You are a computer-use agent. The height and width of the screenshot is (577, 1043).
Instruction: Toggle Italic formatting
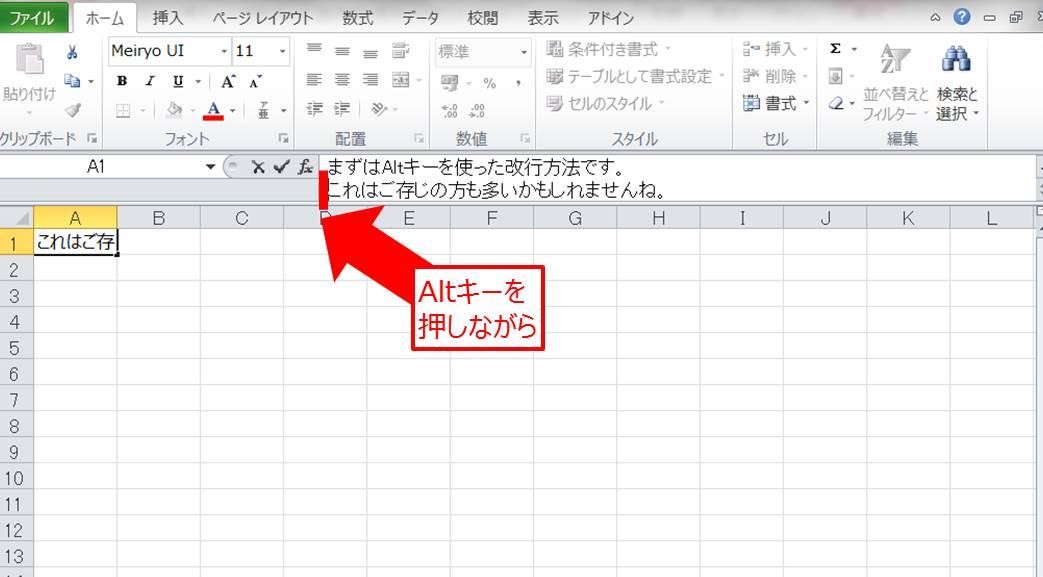tap(150, 82)
